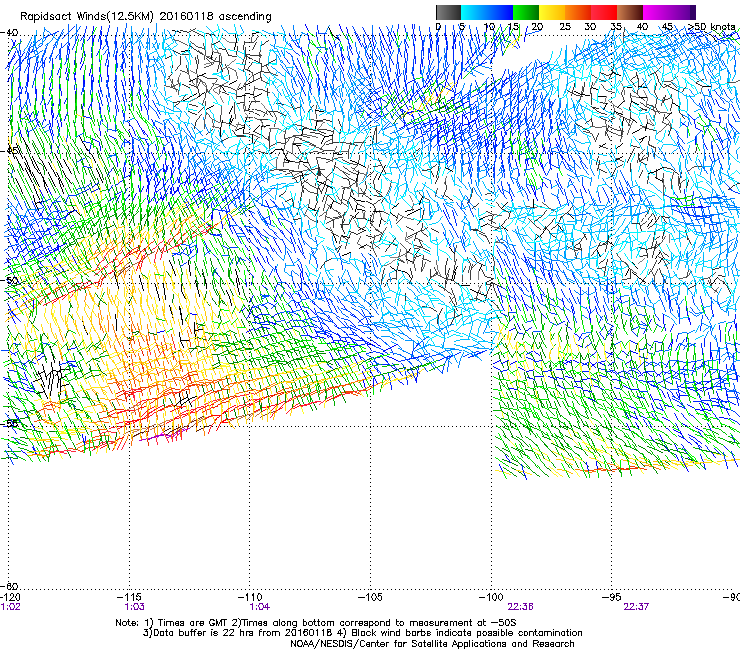Click the '-95' longitude label
The height and width of the screenshot is (650, 740).
click(612, 597)
